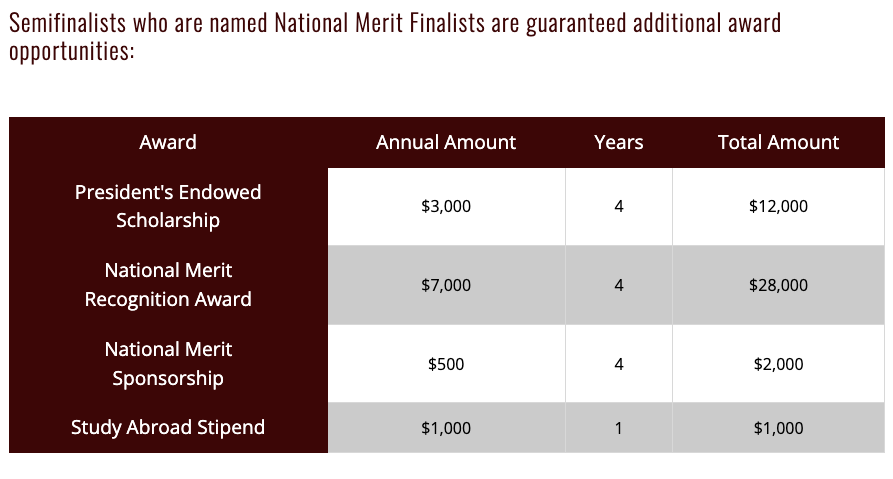893x479 pixels.
Task: Click the Award column header
Action: point(168,142)
